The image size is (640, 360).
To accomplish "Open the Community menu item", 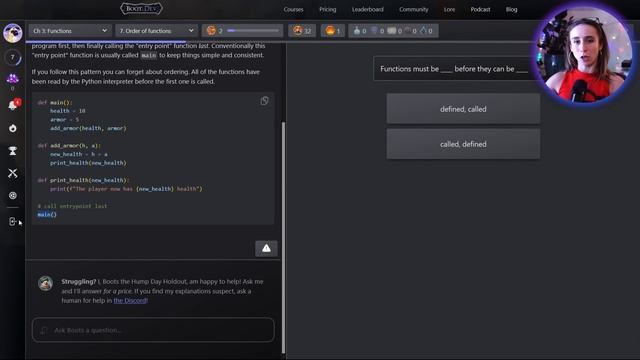I will click(413, 9).
